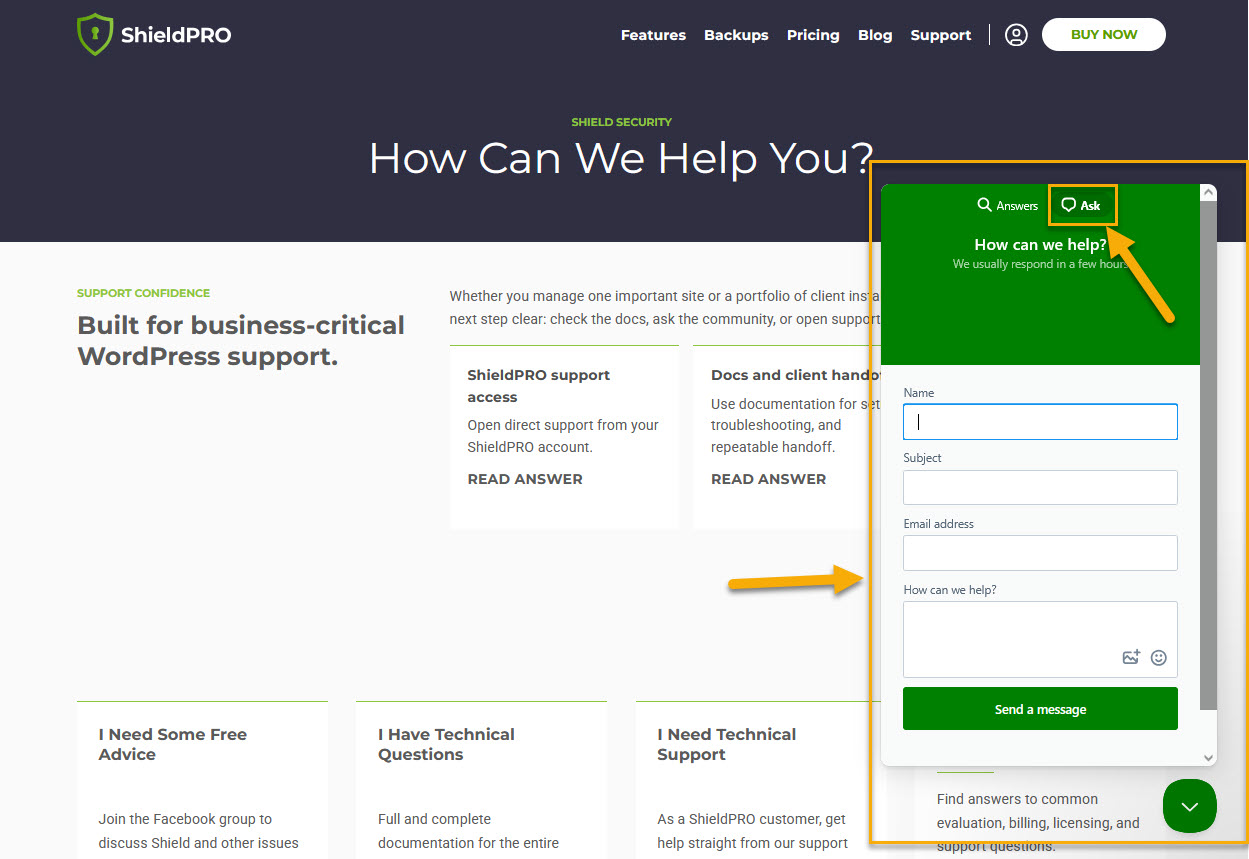
Task: Click the How Can We Help You heading
Action: point(622,158)
